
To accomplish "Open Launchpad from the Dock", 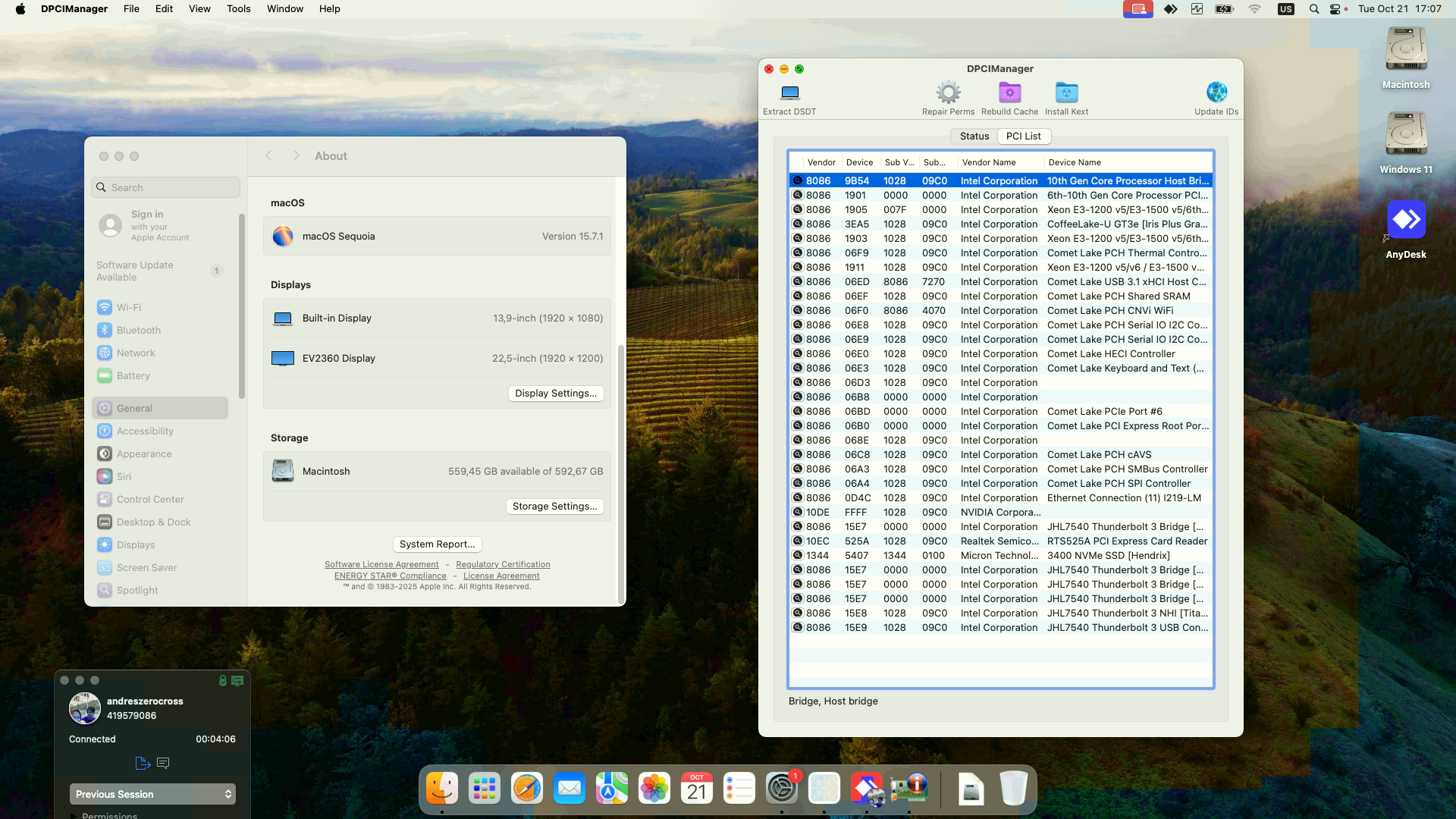I will point(484,789).
